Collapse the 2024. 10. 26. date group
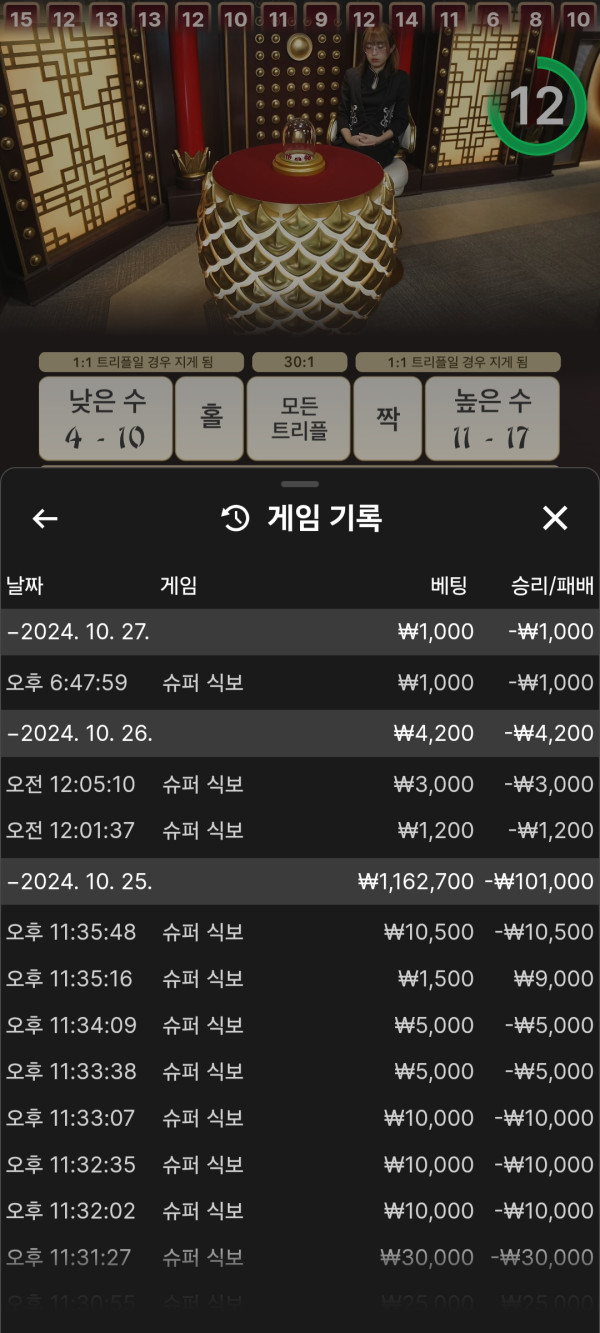Viewport: 600px width, 1333px height. pyautogui.click(x=80, y=733)
